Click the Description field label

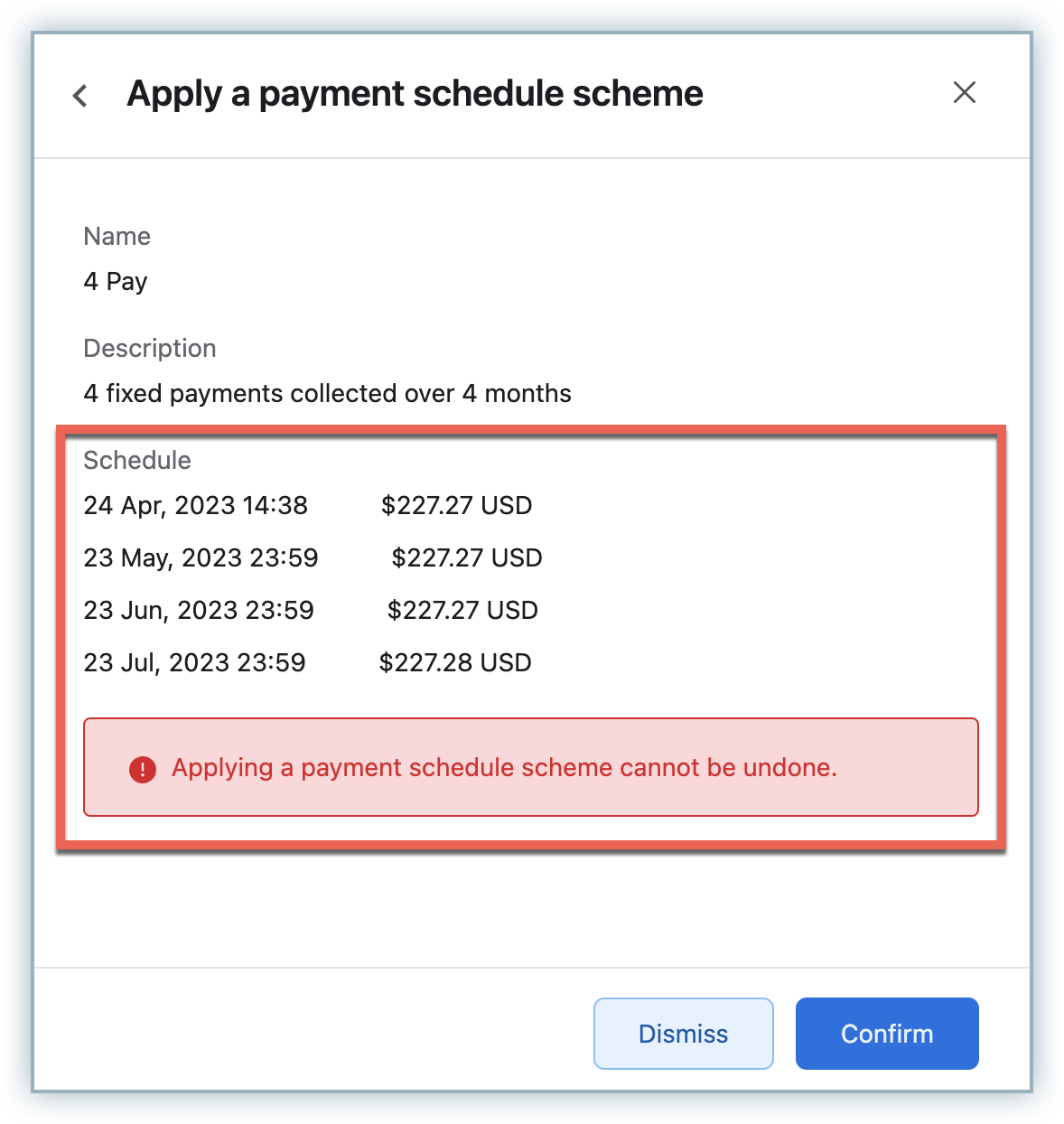click(x=150, y=349)
